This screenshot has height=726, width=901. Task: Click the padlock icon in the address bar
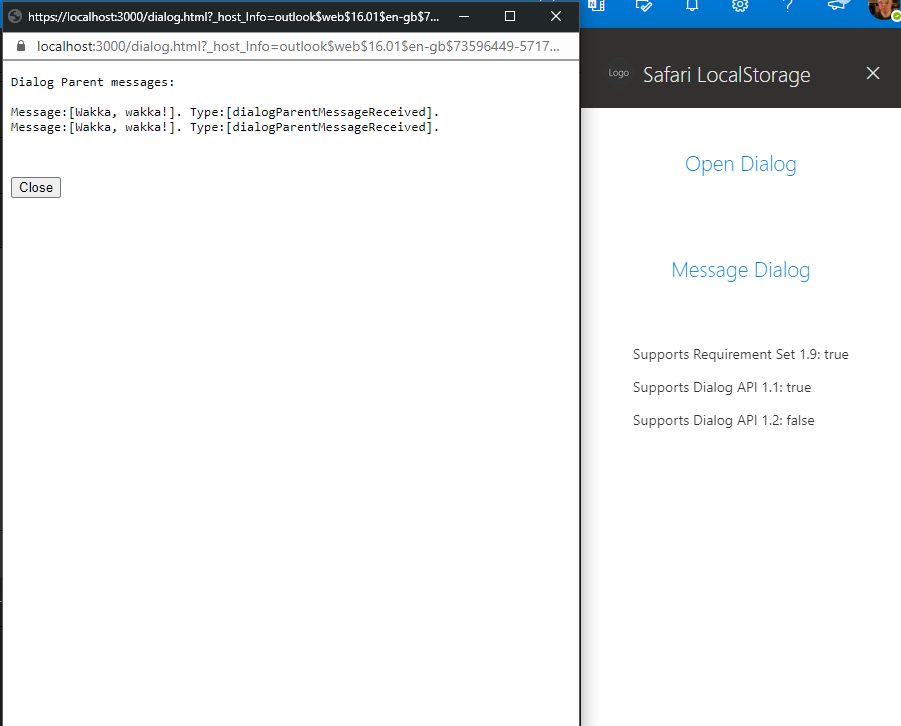[x=19, y=46]
